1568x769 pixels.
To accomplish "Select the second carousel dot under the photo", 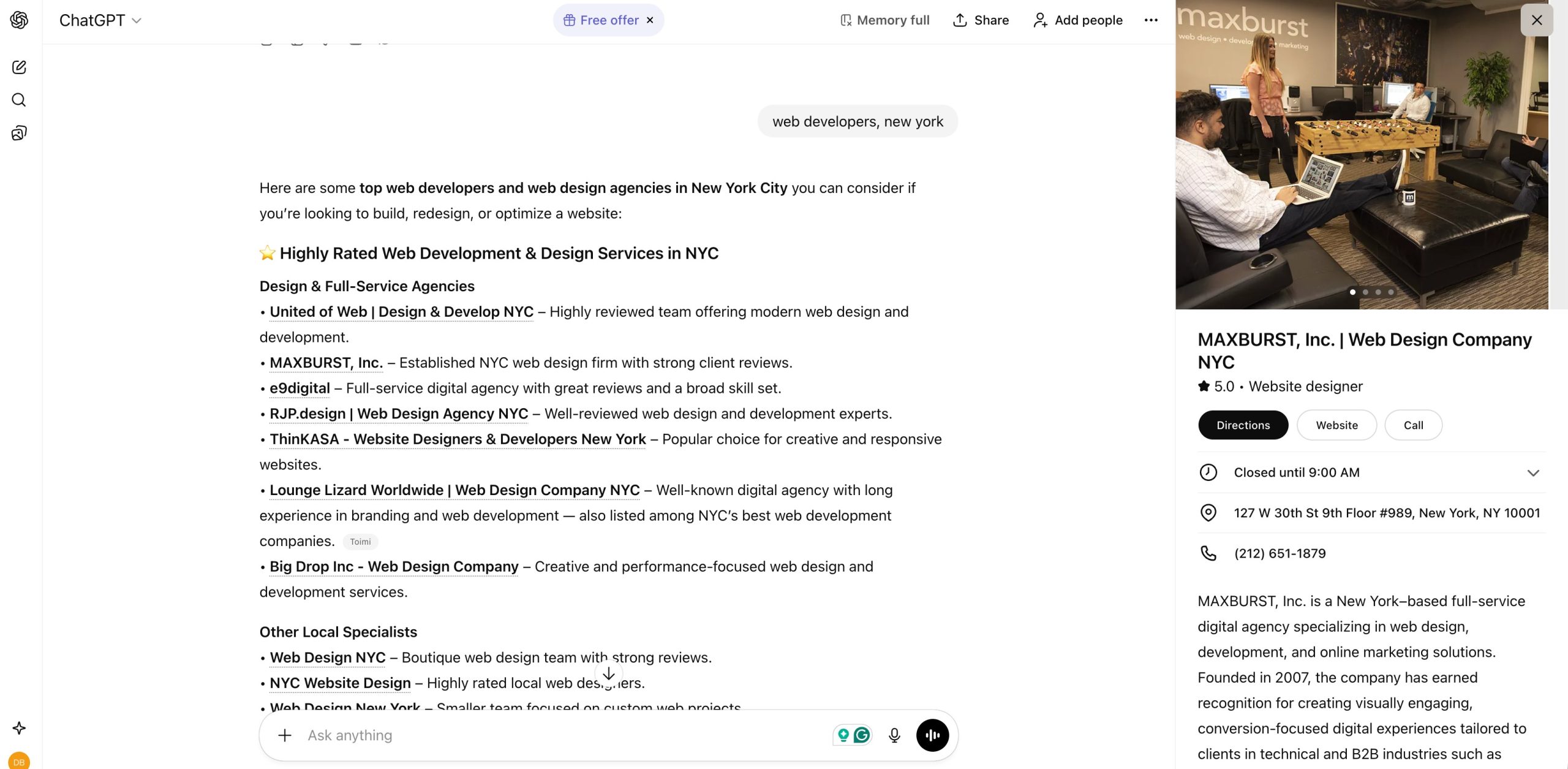I will click(1366, 292).
